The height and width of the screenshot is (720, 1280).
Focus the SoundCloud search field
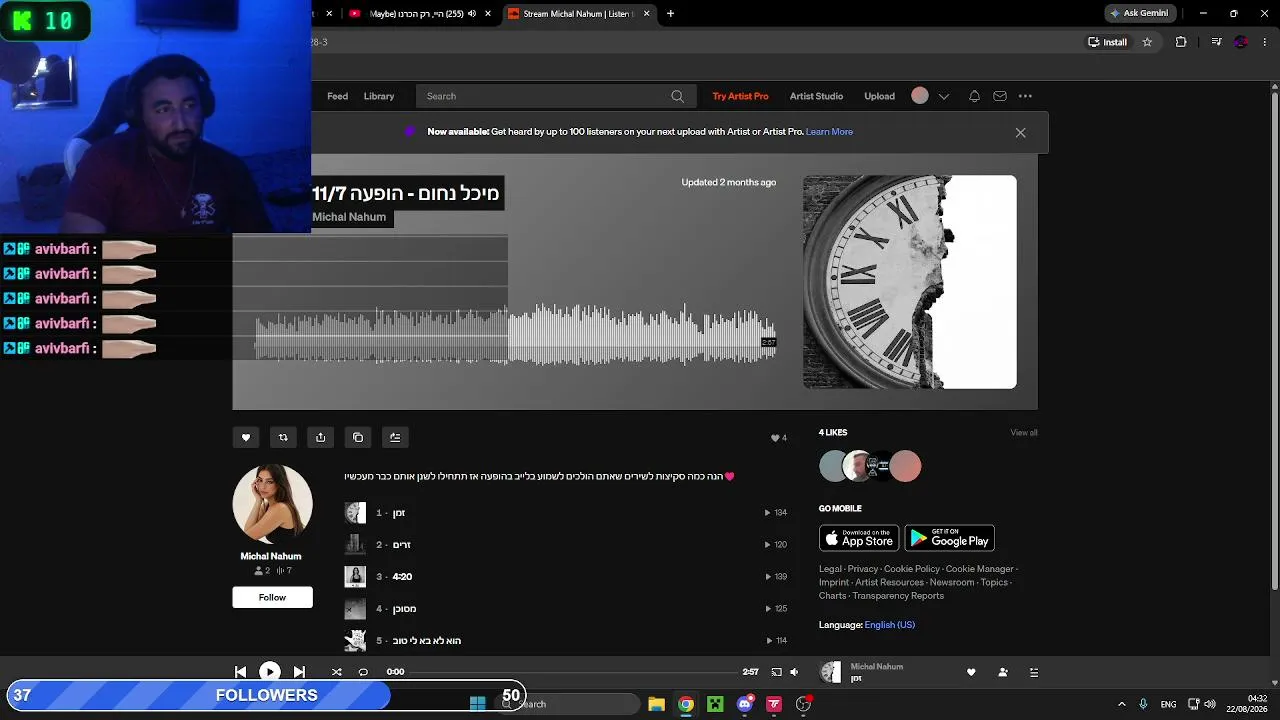[554, 96]
